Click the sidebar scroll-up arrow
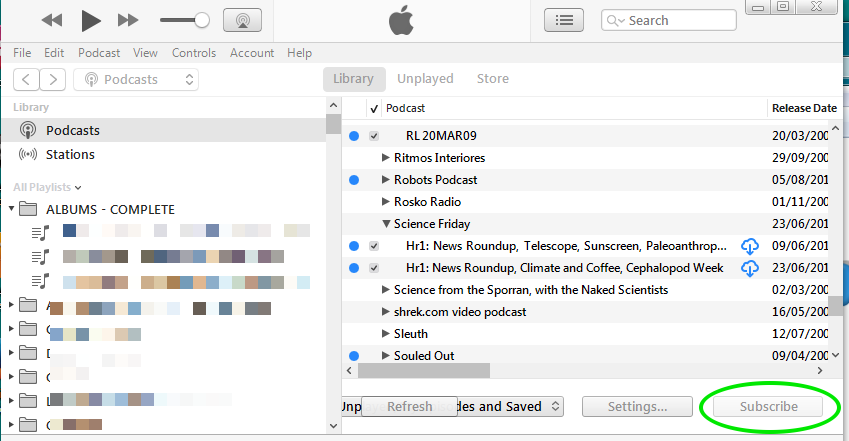 point(334,106)
